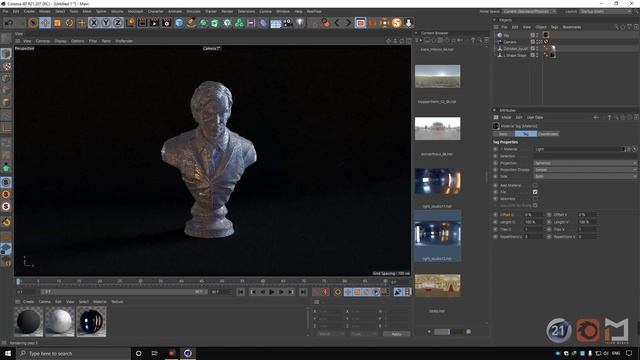Click the Offset U value field
This screenshot has width=640, height=360.
[x=533, y=215]
